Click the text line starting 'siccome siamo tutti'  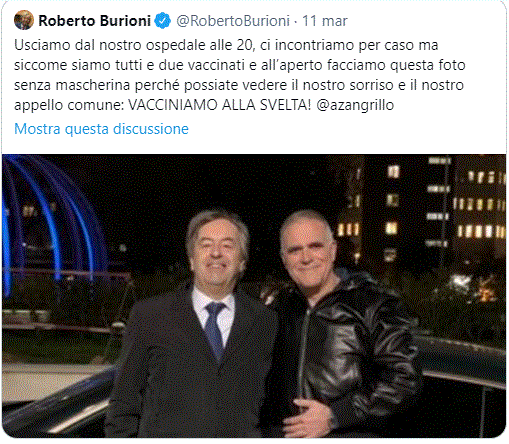pos(240,65)
